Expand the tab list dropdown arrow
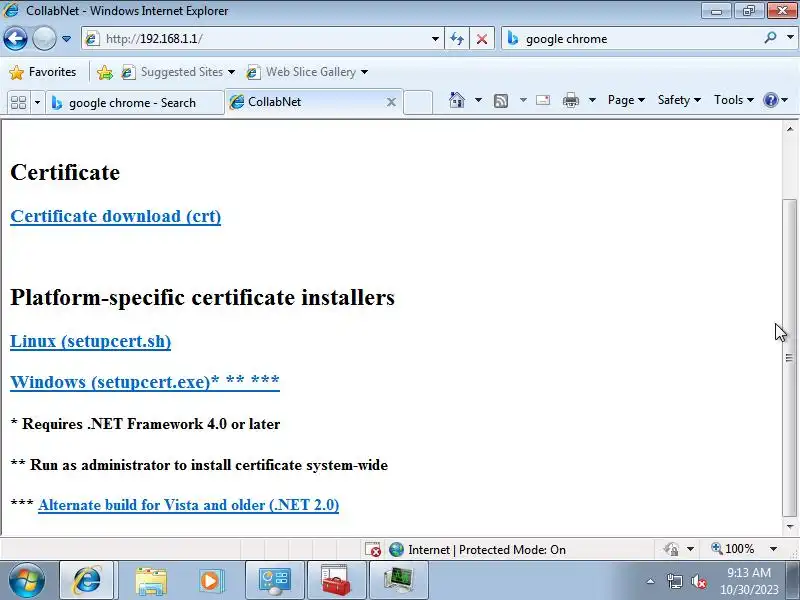 point(37,103)
